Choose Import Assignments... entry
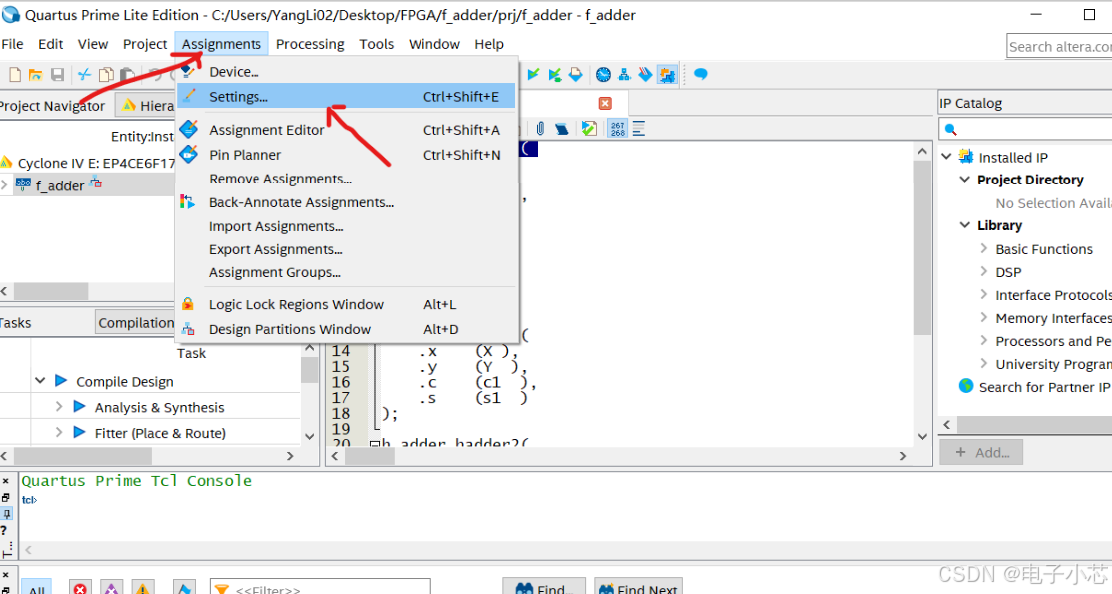Screen dimensions: 1112x594 point(347,226)
